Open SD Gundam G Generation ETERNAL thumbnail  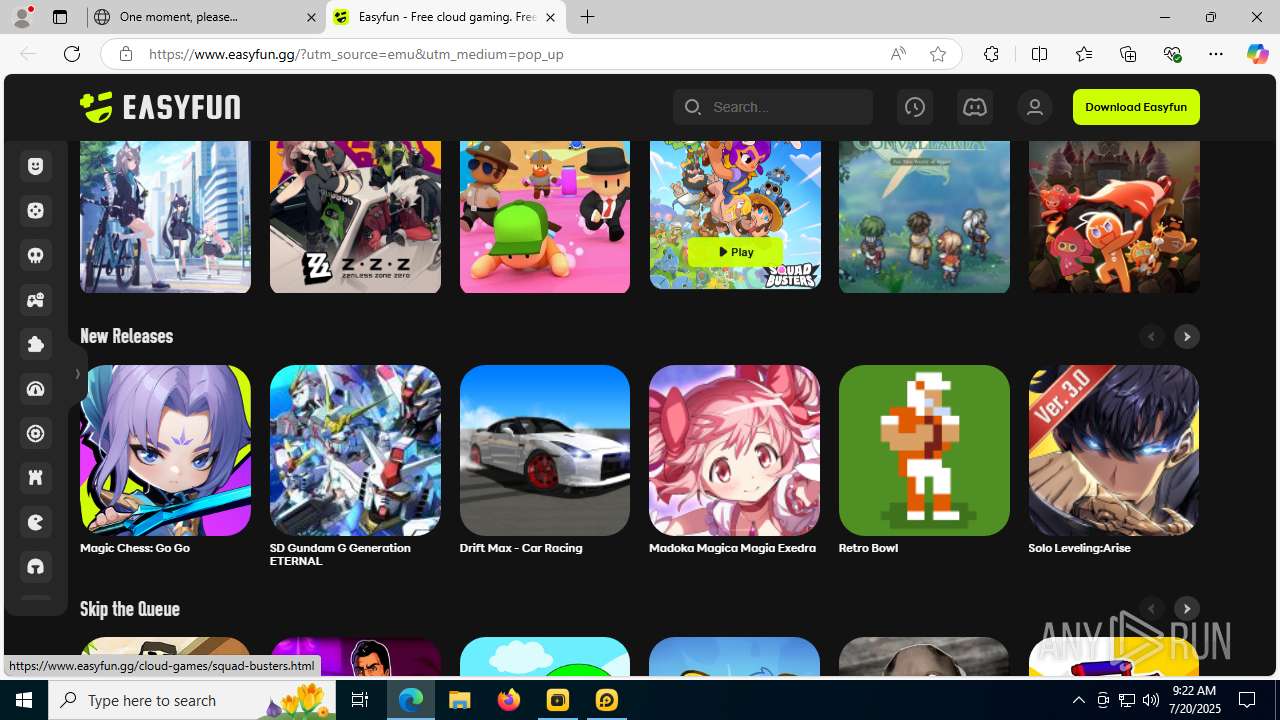(355, 450)
